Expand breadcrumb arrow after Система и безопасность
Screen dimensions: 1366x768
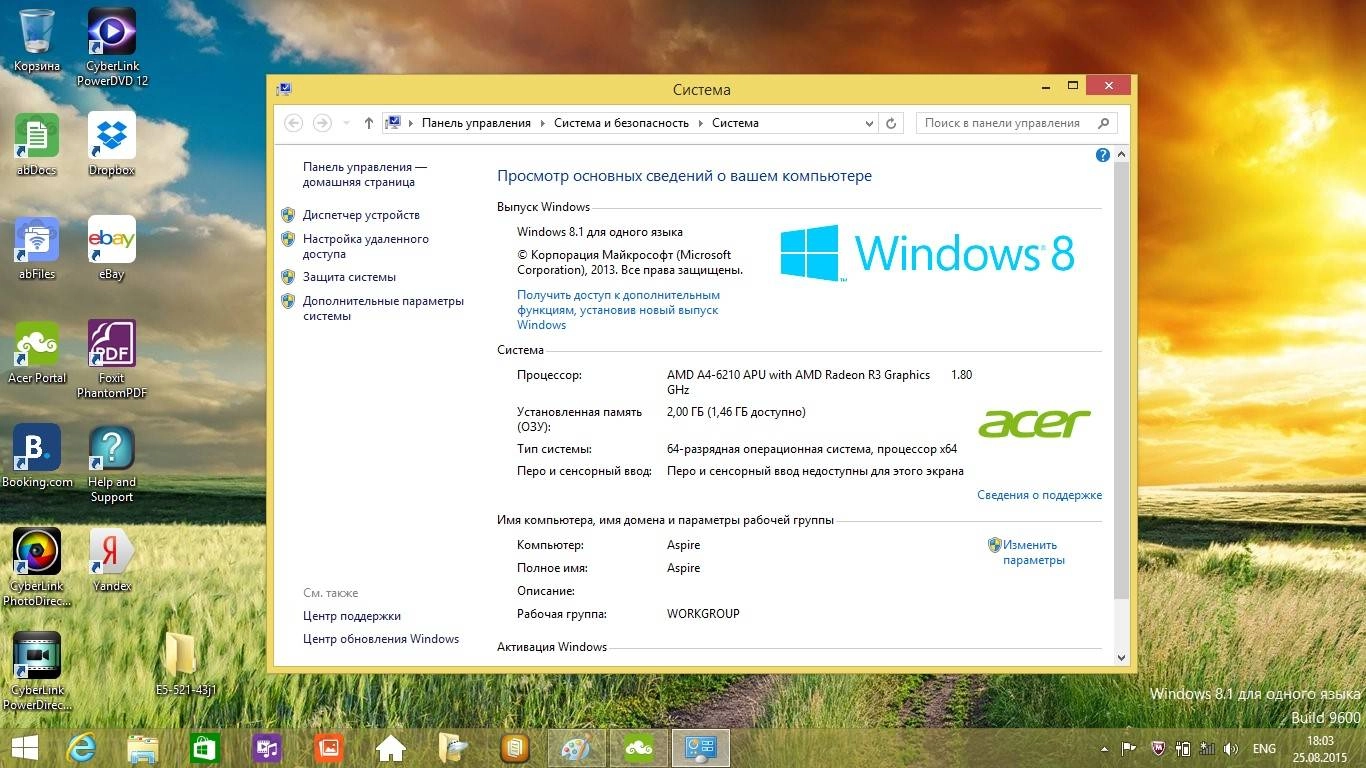pyautogui.click(x=701, y=123)
